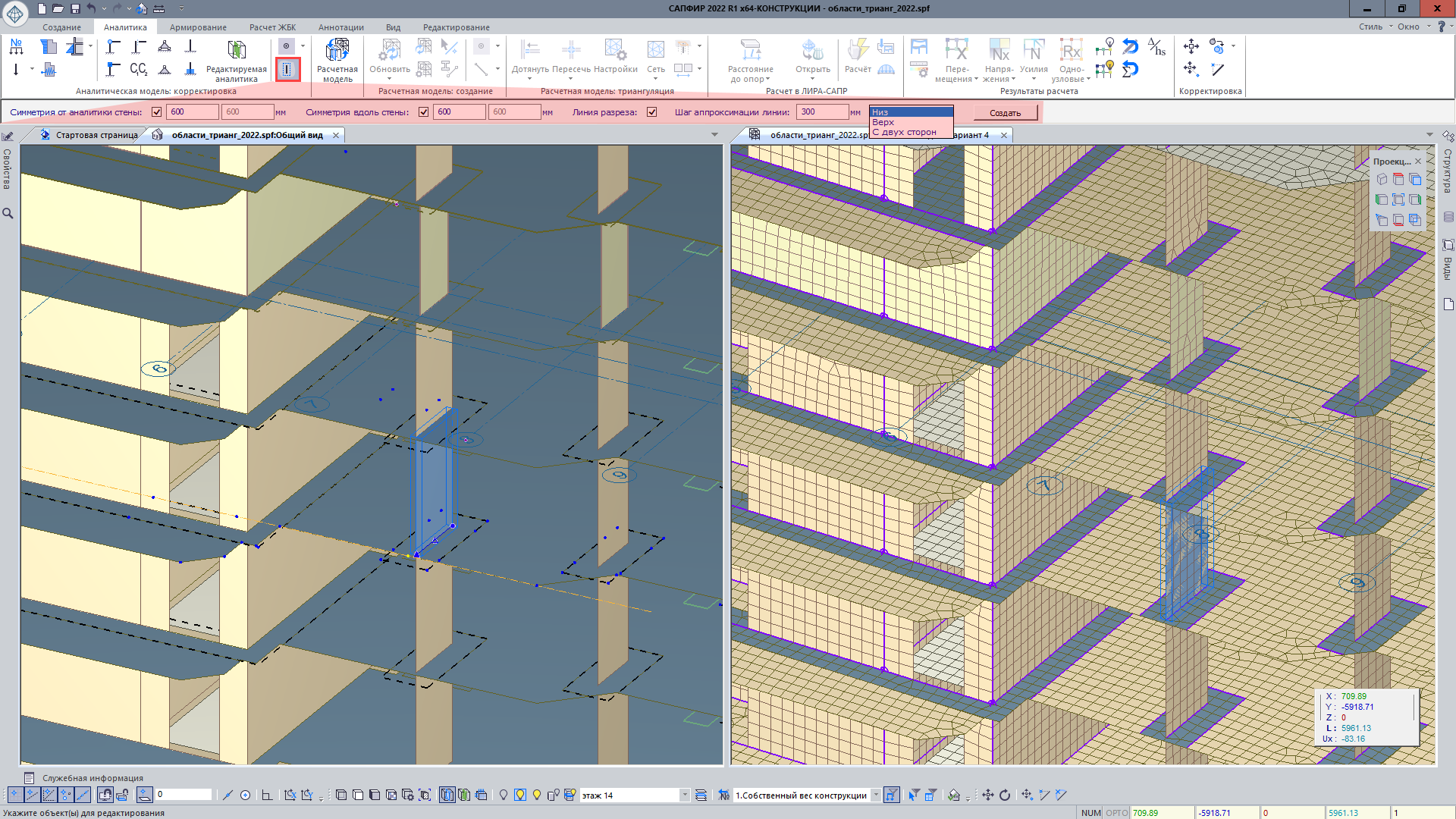The width and height of the screenshot is (1456, 819).
Task: Click the Перемещения results icon
Action: 956,51
